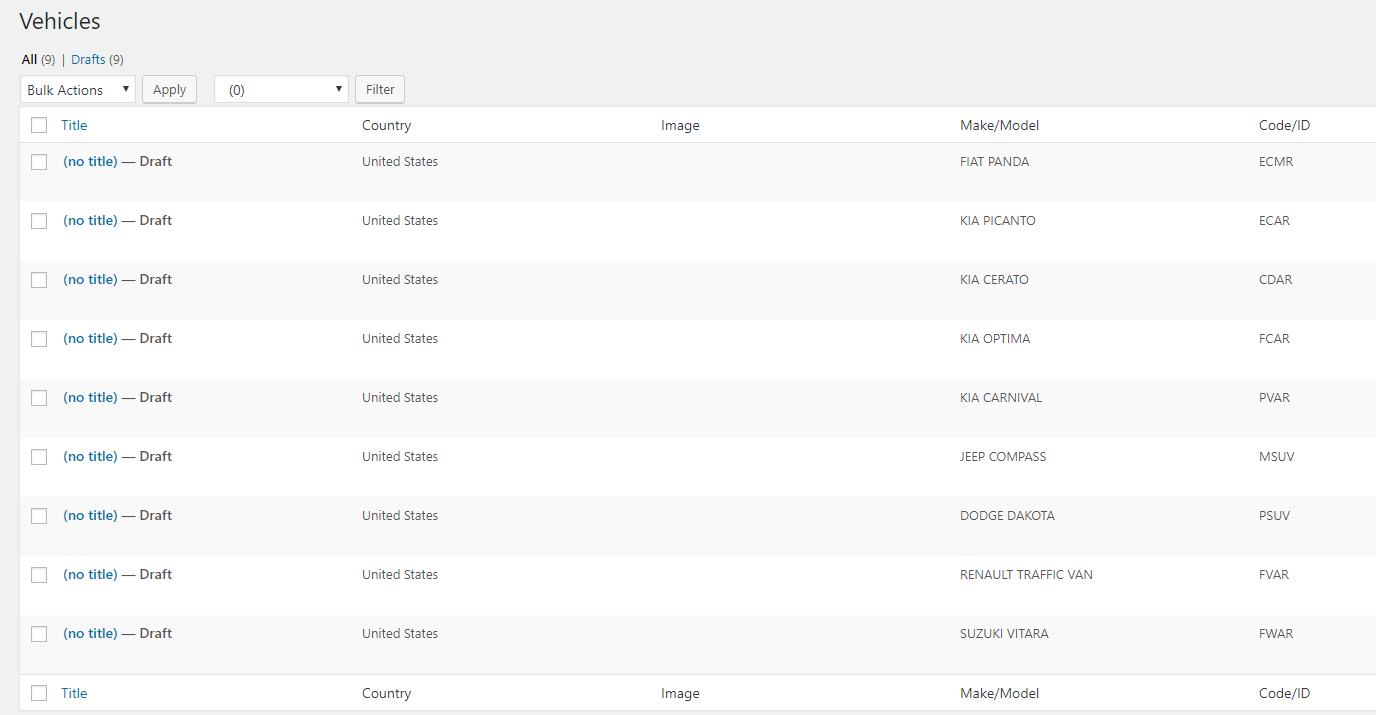Click the Make/Model label in the table footer
Screen dimensions: 1376x715
[999, 693]
